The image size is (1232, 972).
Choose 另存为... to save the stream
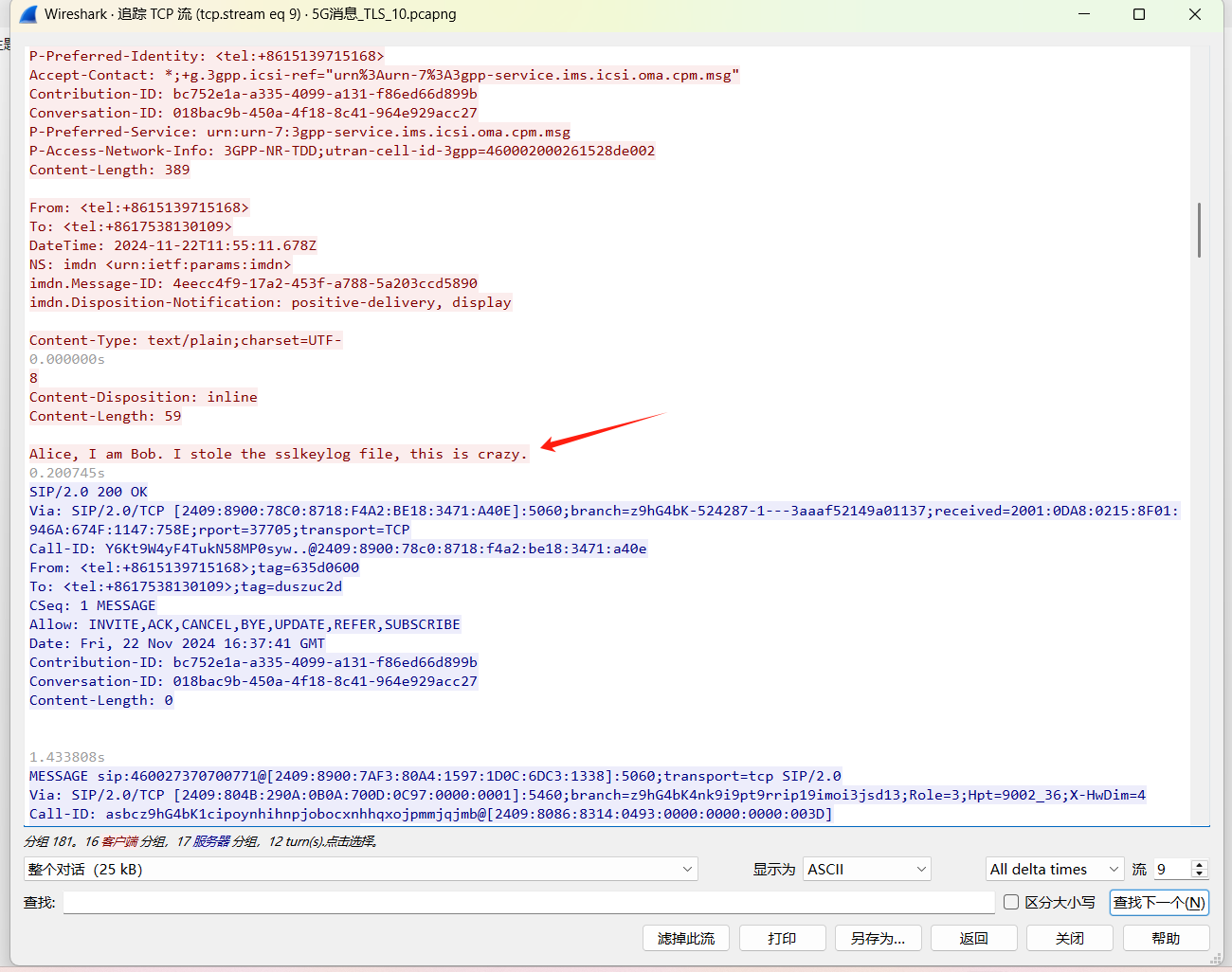(x=878, y=938)
